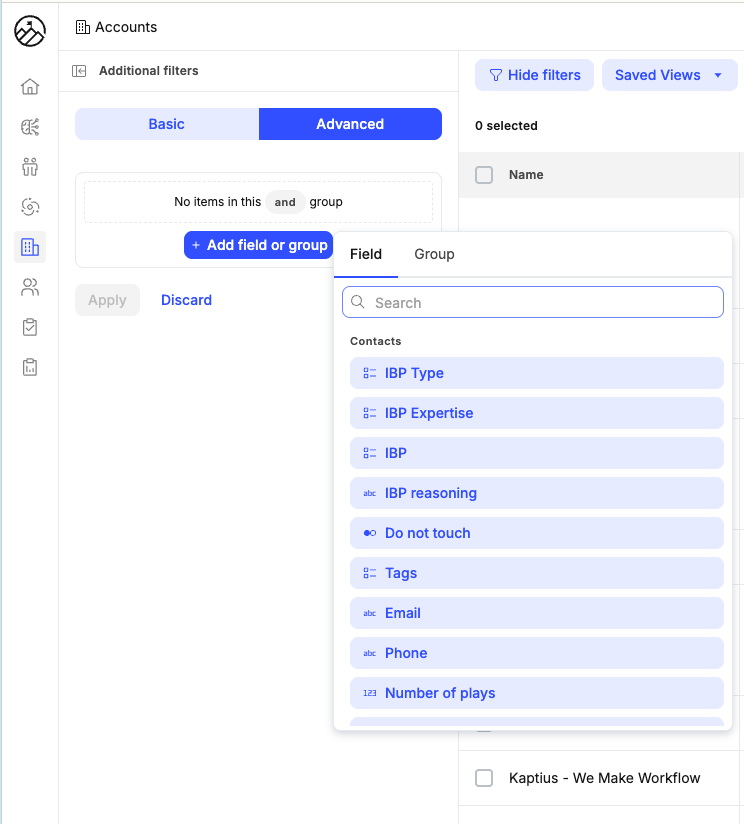
Task: Click the clipboard checkmark tasks icon
Action: click(30, 328)
